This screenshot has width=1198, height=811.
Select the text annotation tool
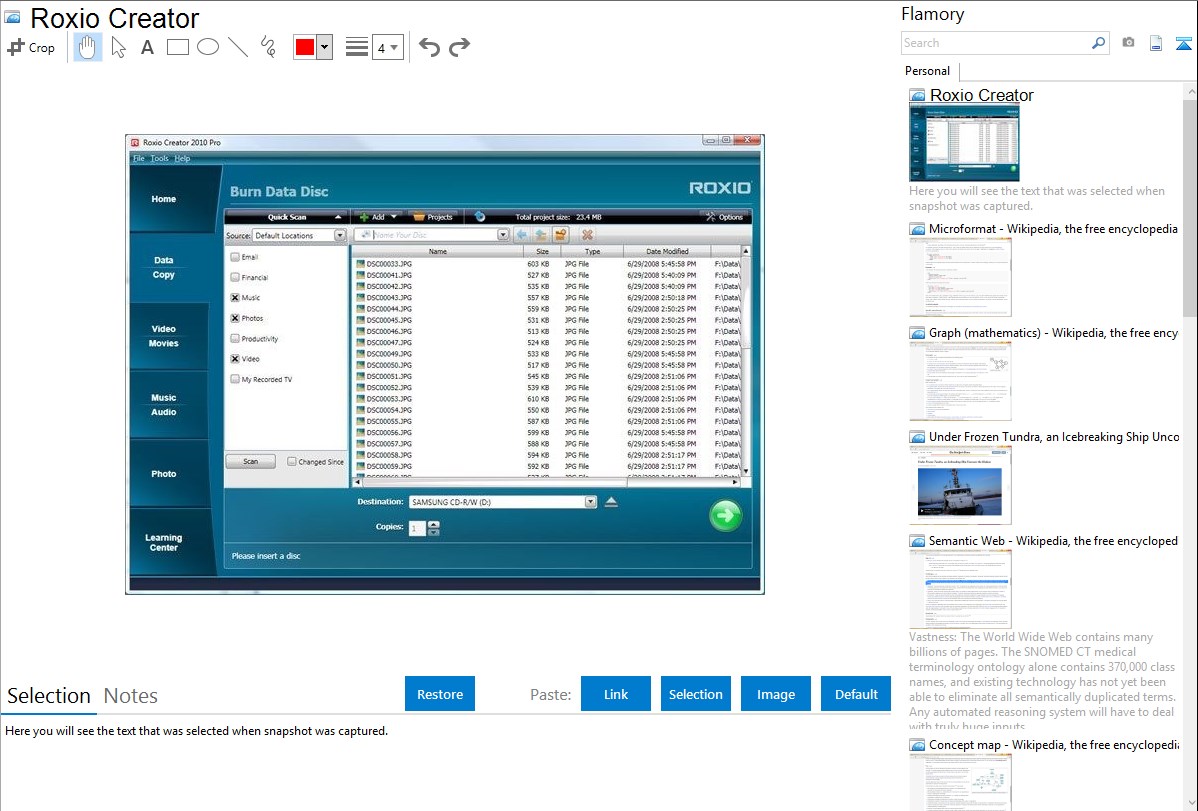pyautogui.click(x=147, y=47)
